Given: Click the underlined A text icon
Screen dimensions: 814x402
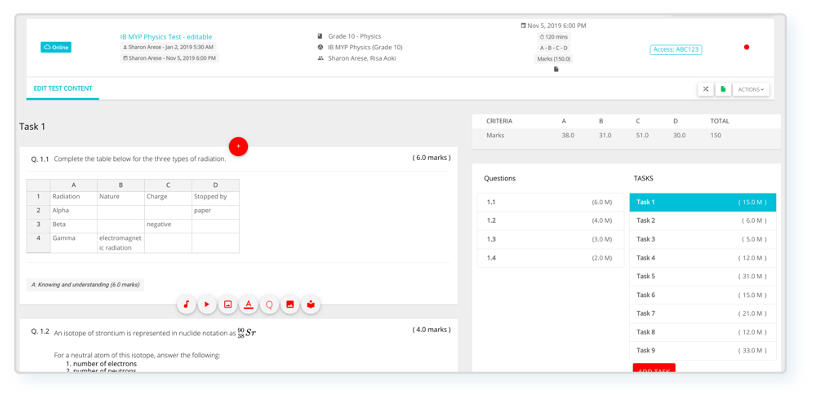Looking at the screenshot, I should pyautogui.click(x=249, y=304).
